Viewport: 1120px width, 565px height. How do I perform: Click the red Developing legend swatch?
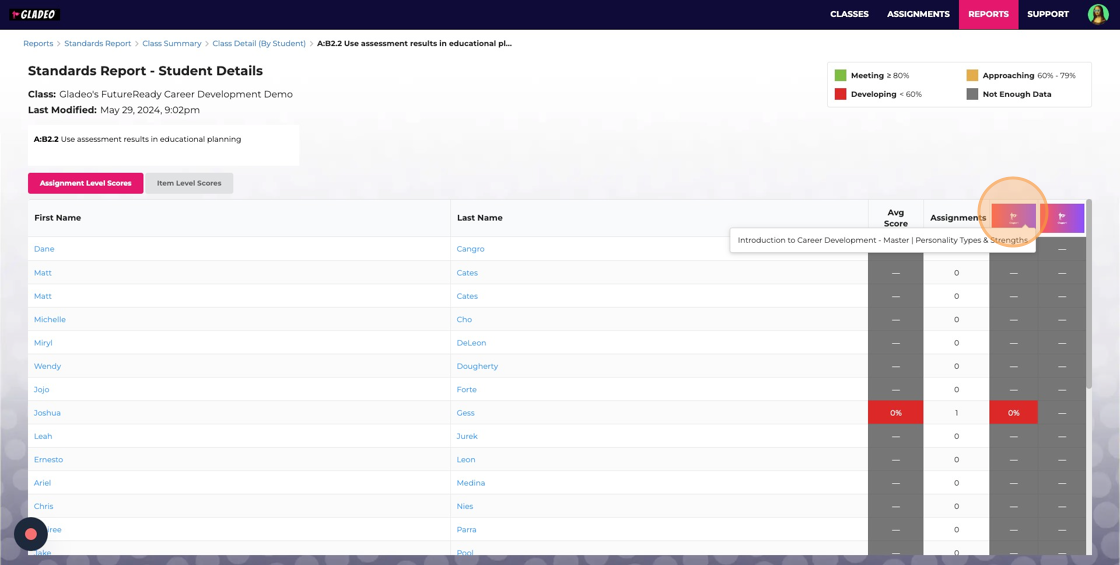click(840, 94)
